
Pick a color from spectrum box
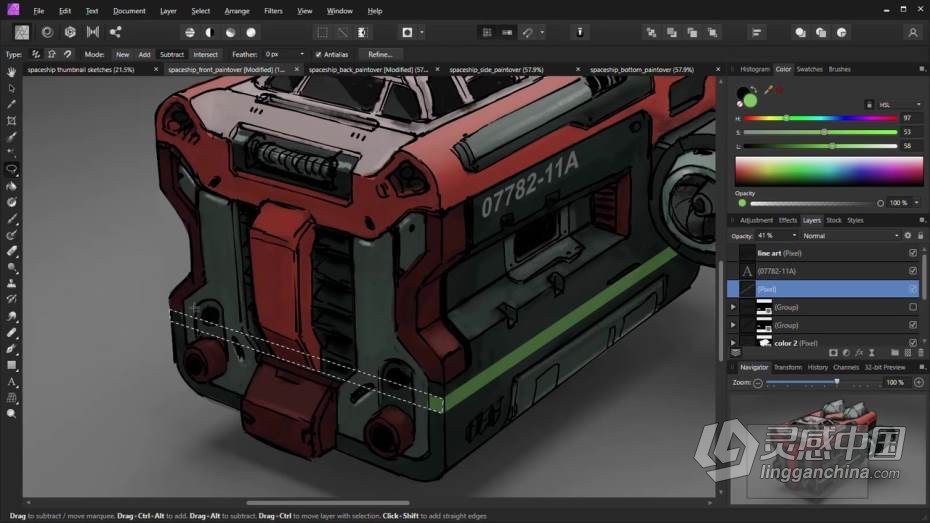829,171
